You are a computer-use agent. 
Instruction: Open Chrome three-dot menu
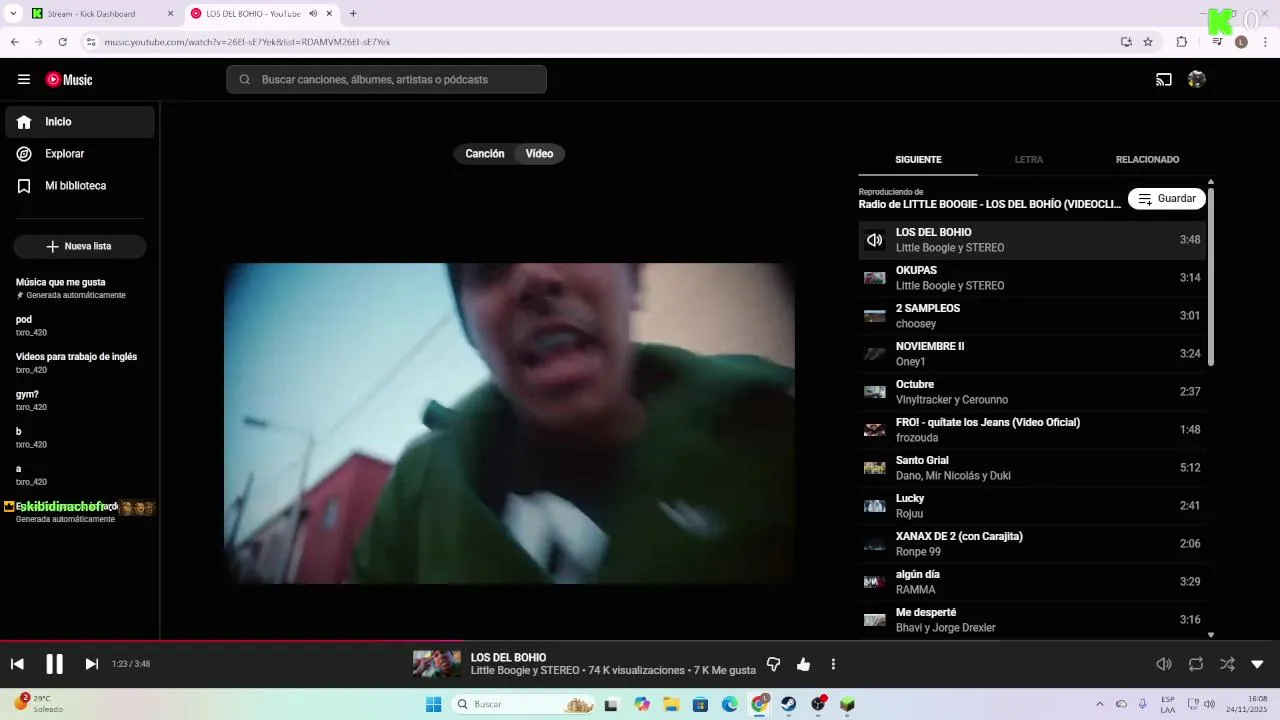point(1266,42)
